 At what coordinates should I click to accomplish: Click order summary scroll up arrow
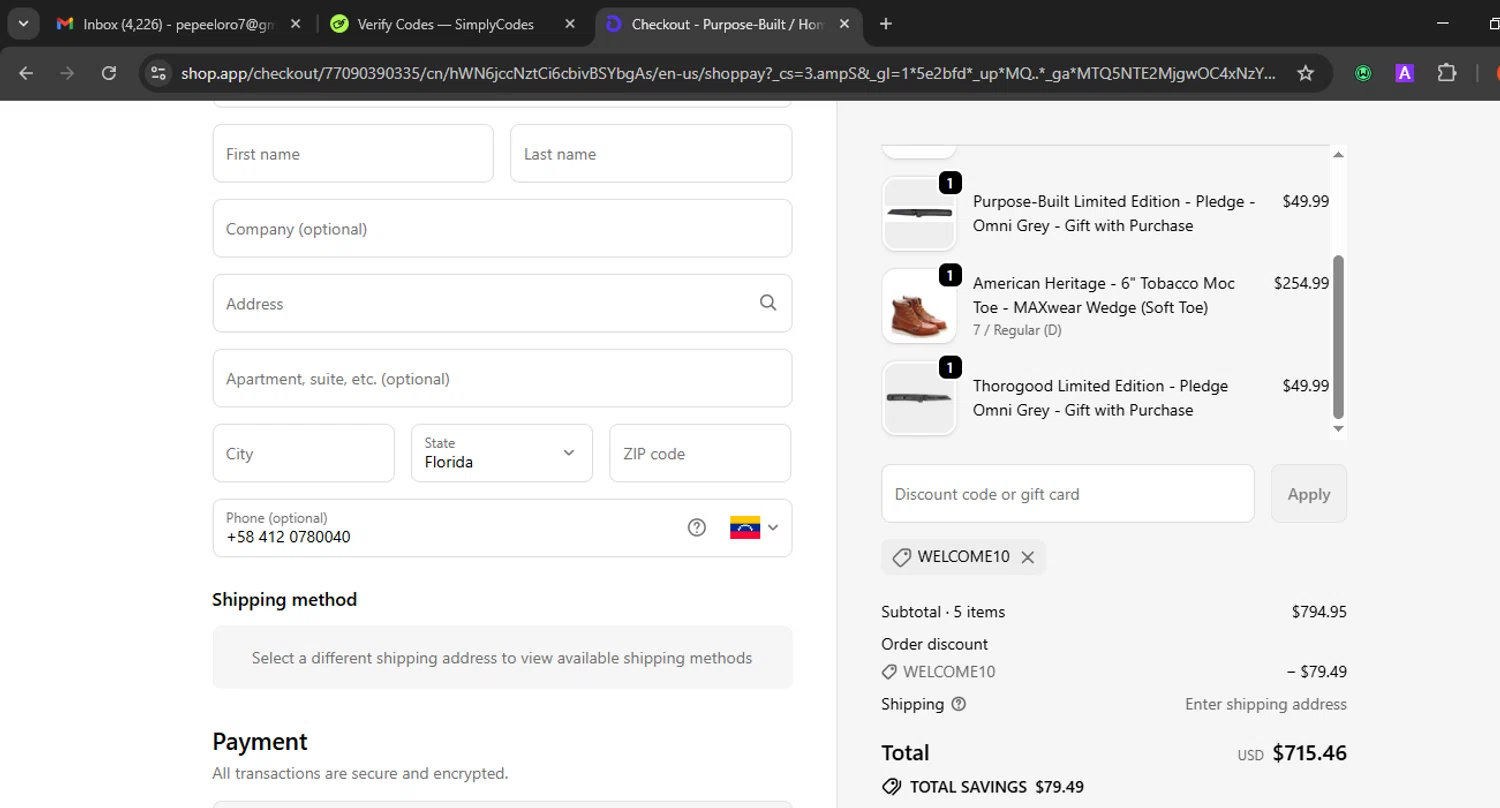click(1338, 154)
